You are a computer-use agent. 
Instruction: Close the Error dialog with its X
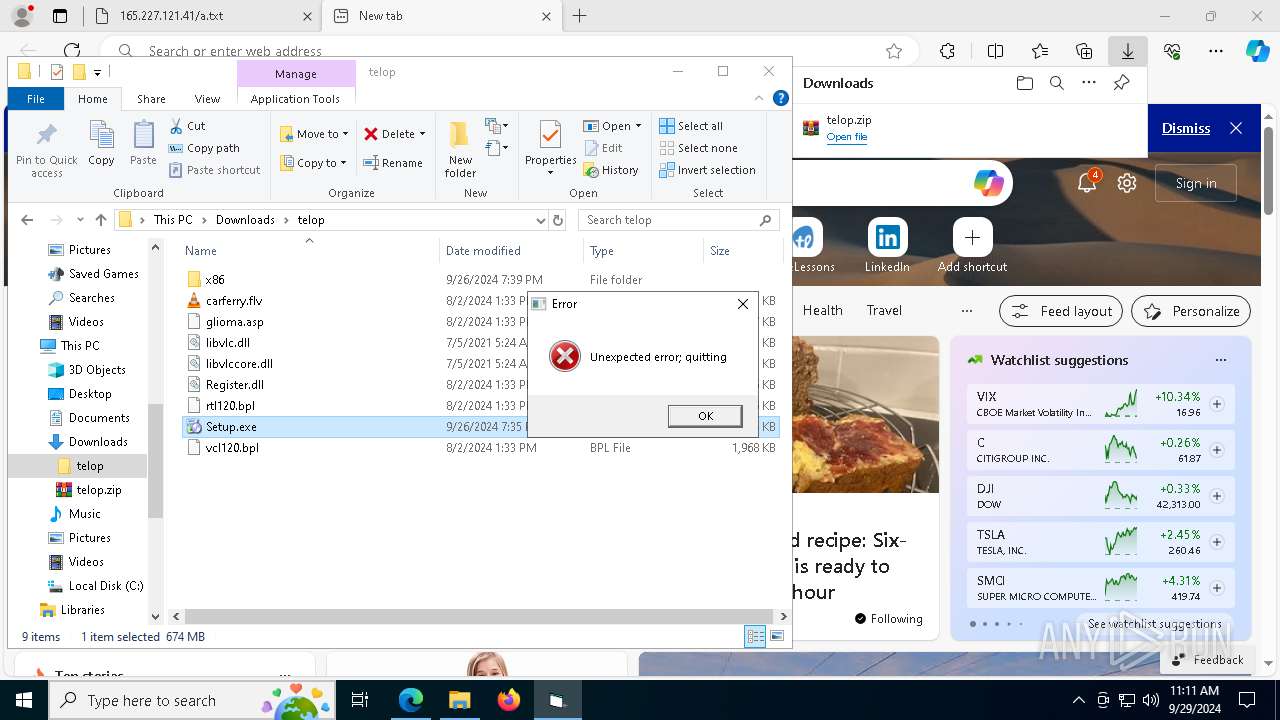(x=742, y=304)
